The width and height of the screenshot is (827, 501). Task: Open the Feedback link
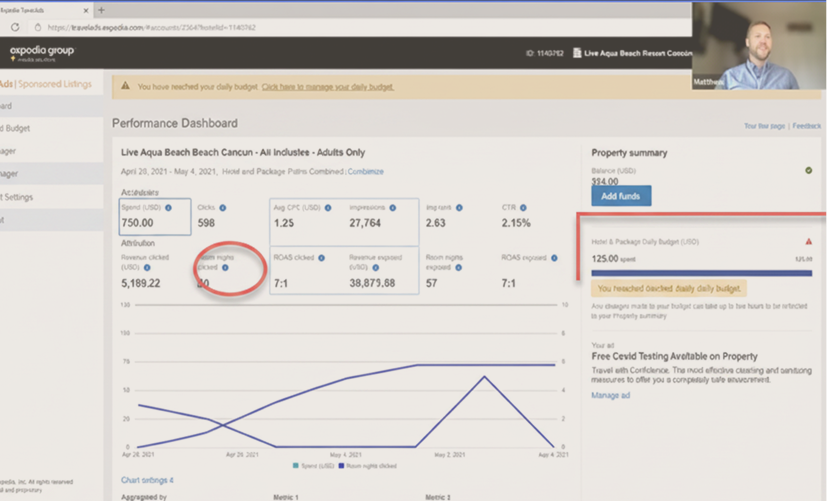[806, 126]
